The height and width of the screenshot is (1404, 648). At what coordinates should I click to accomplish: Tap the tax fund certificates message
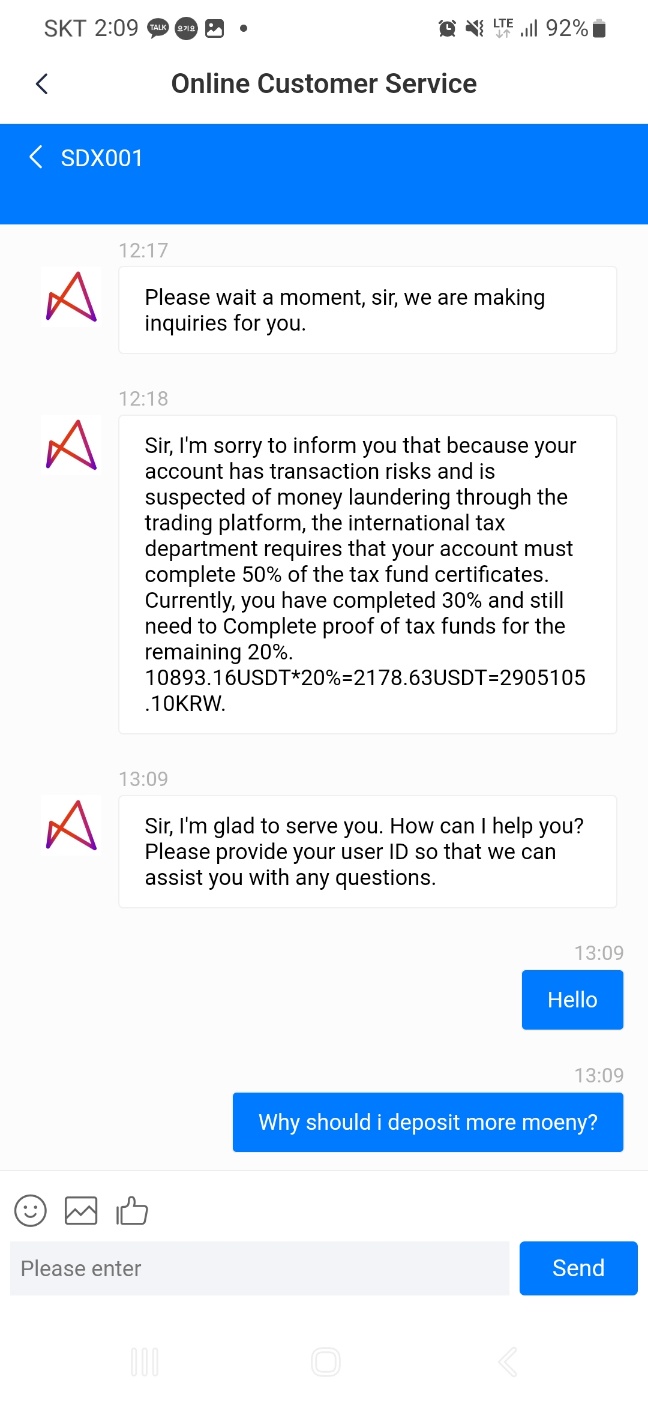pos(367,574)
